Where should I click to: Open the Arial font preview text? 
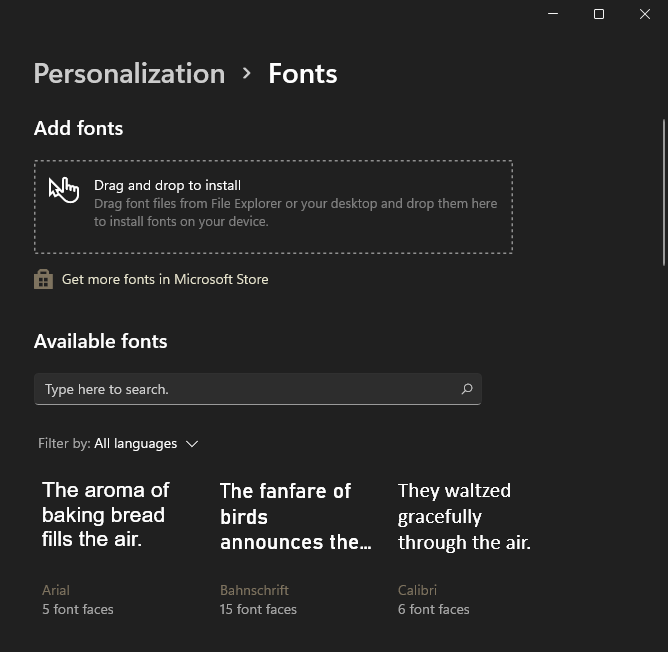click(106, 514)
